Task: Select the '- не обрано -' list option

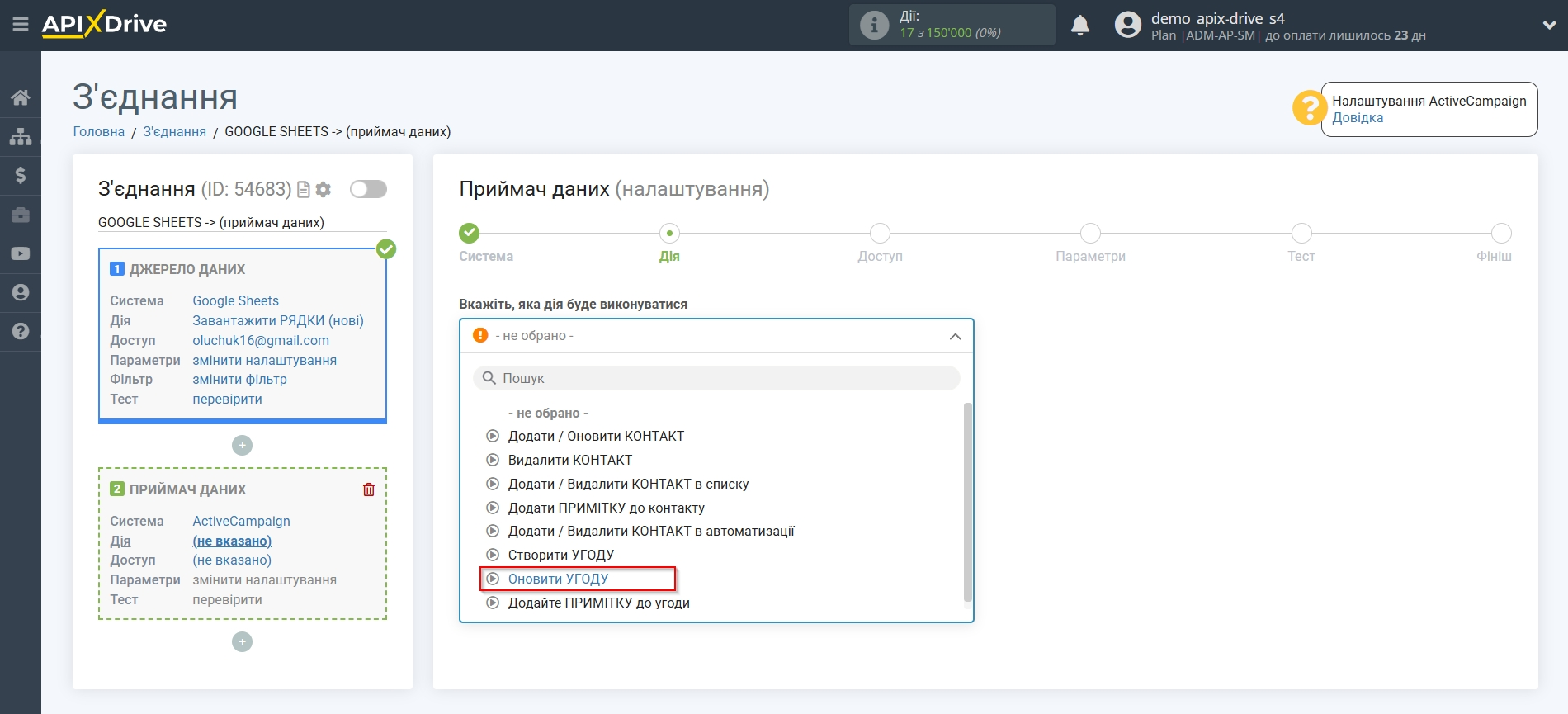Action: (x=548, y=413)
